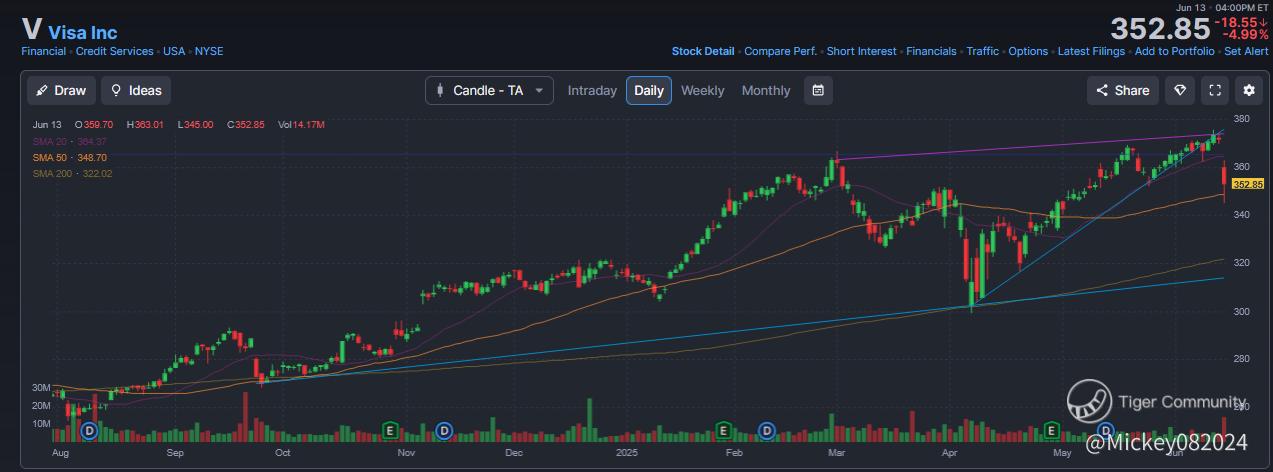Expand the Candle - TA chart type dropdown
Screen dimensions: 1273x472
click(489, 90)
